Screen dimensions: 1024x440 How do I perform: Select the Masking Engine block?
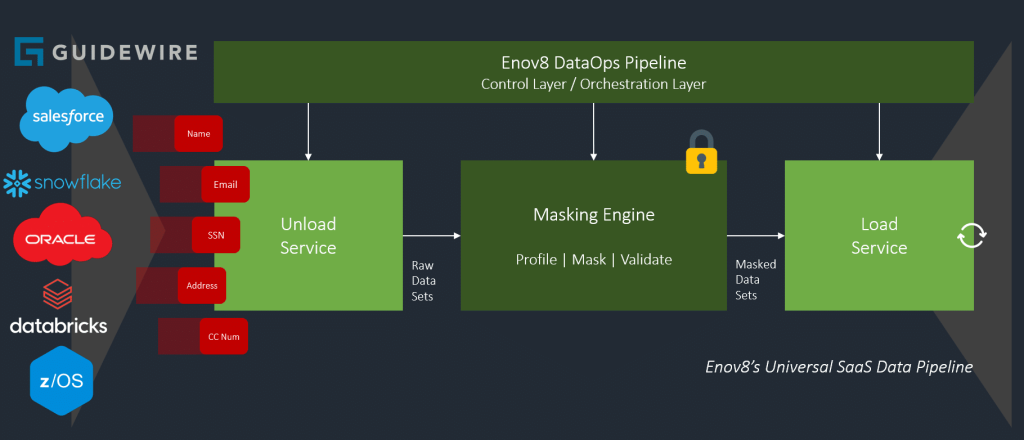coord(593,235)
